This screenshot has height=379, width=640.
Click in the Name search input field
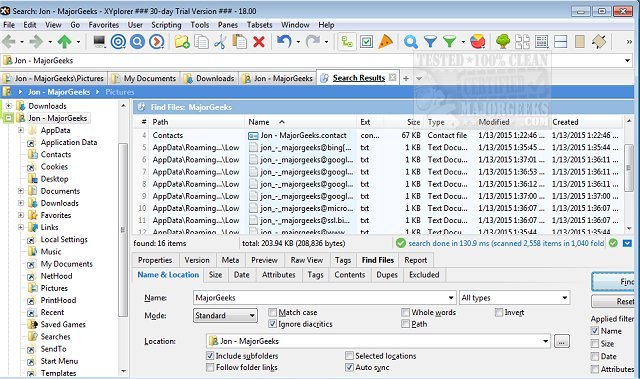click(x=320, y=298)
